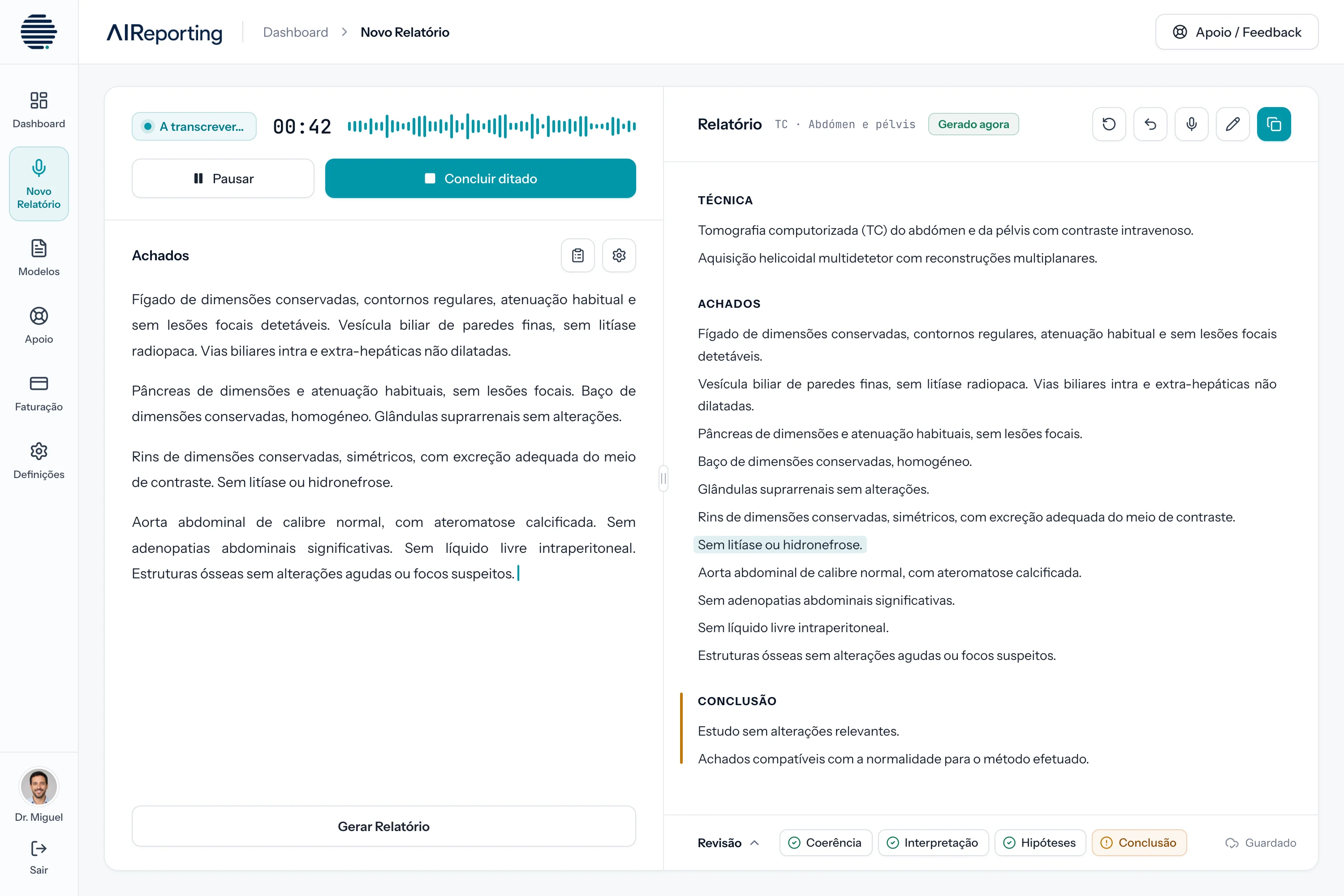Click TC · Abdómen e pélvis label
The image size is (1344, 896).
pos(844,124)
